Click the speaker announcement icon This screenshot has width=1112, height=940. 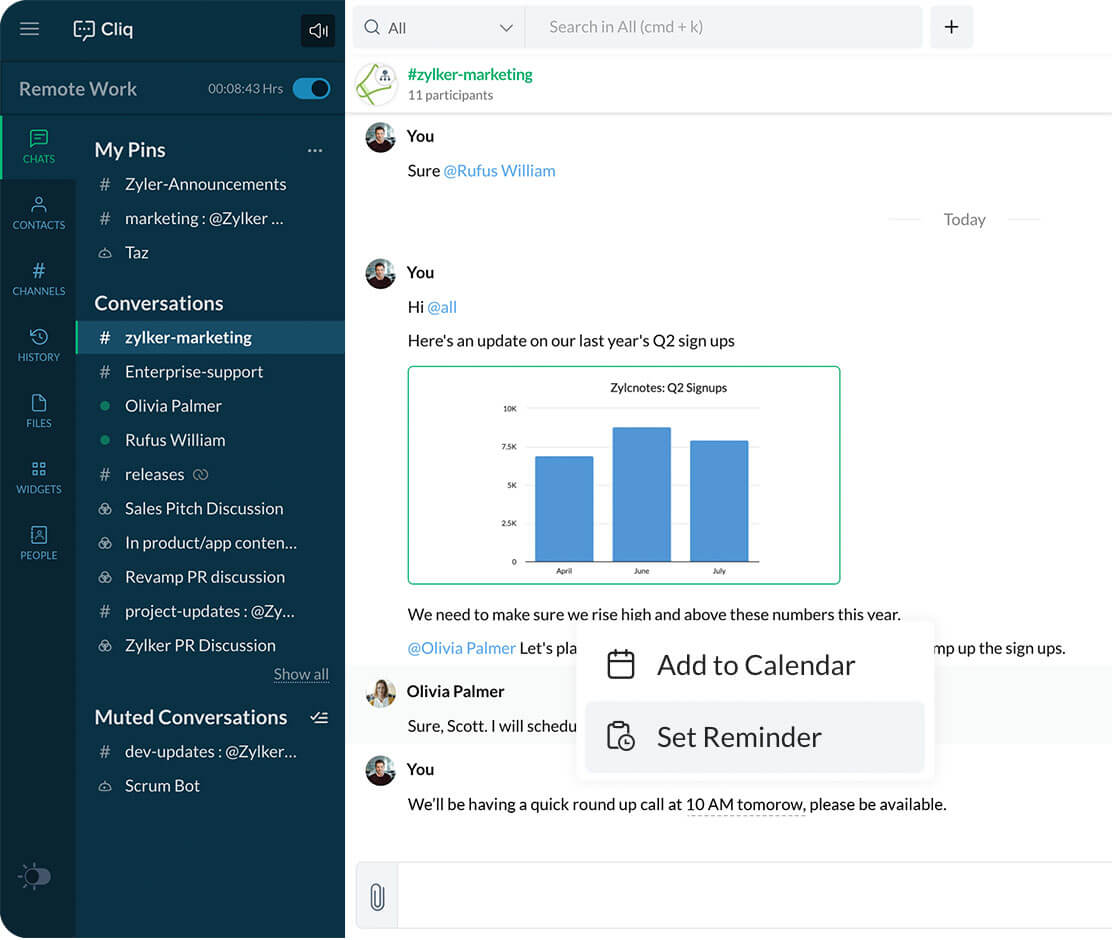click(318, 30)
